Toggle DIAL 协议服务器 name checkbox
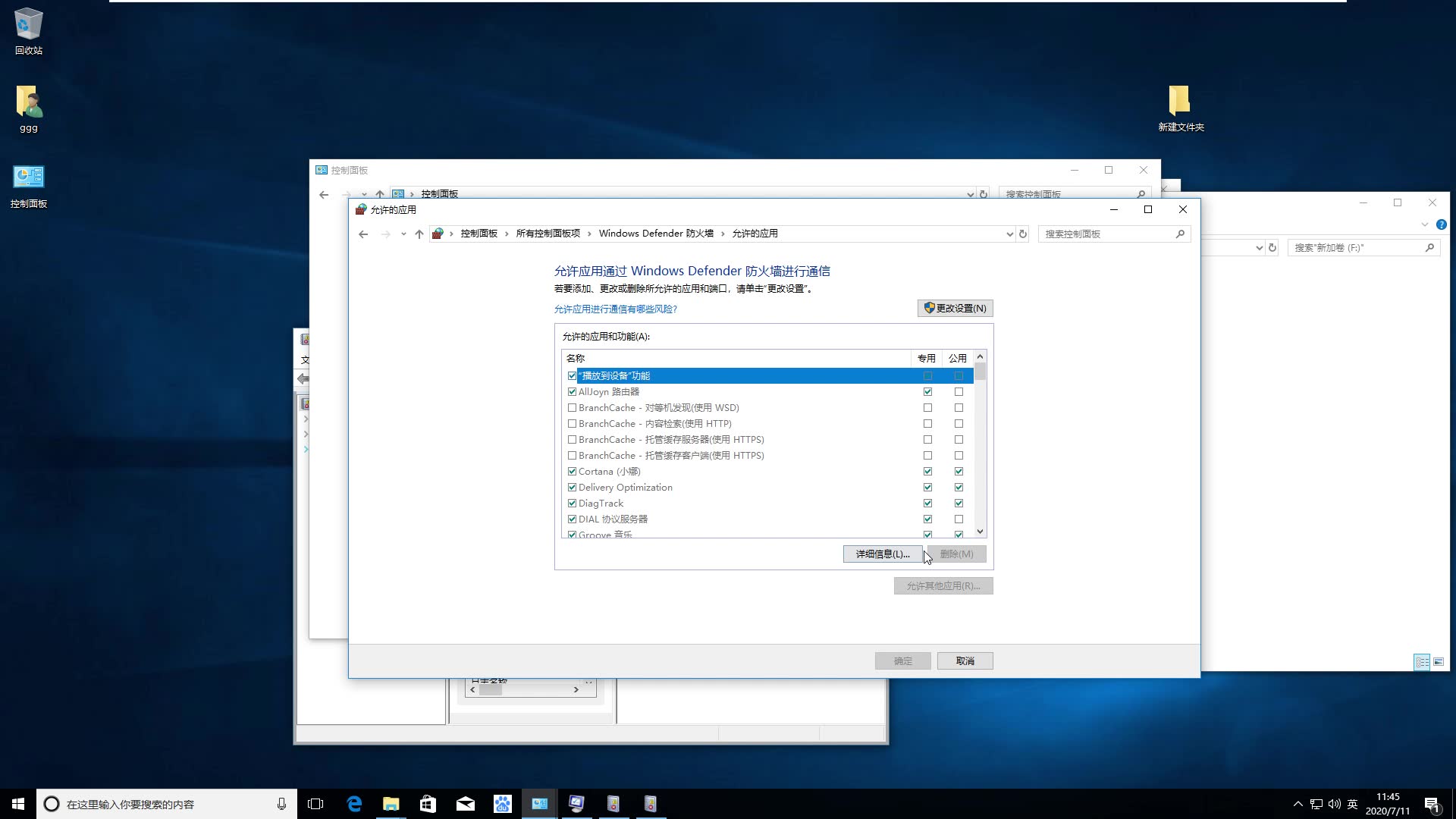This screenshot has width=1456, height=819. pos(572,519)
